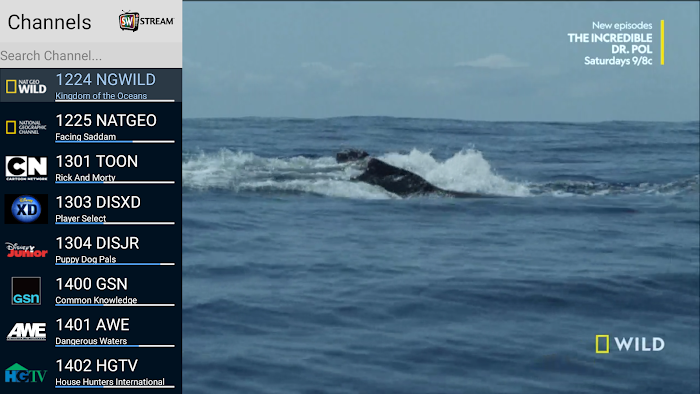Select channel 1401 AWE

(x=91, y=332)
